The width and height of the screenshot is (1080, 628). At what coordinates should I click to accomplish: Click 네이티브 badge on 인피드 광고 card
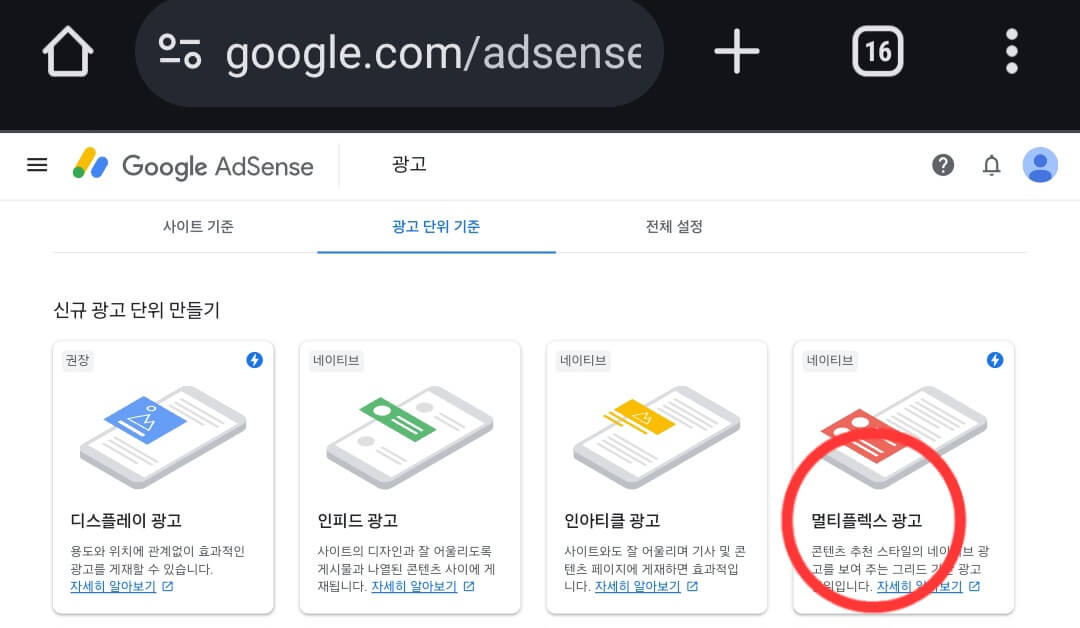[x=336, y=360]
